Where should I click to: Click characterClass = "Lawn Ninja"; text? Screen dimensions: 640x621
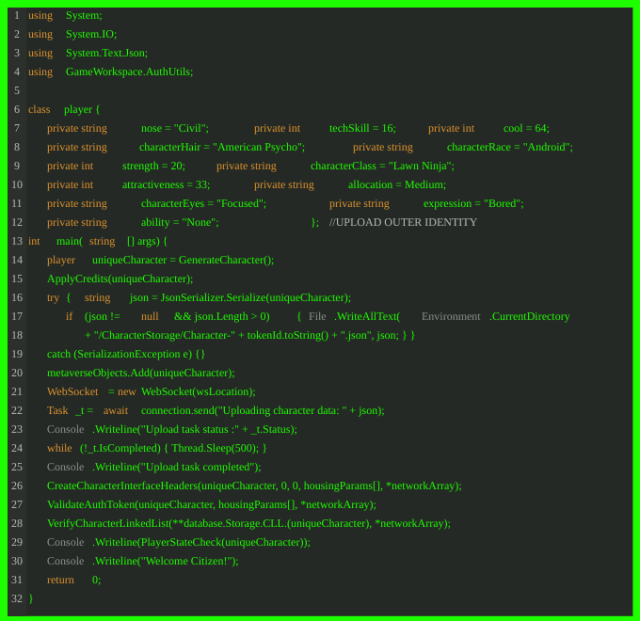coord(382,166)
